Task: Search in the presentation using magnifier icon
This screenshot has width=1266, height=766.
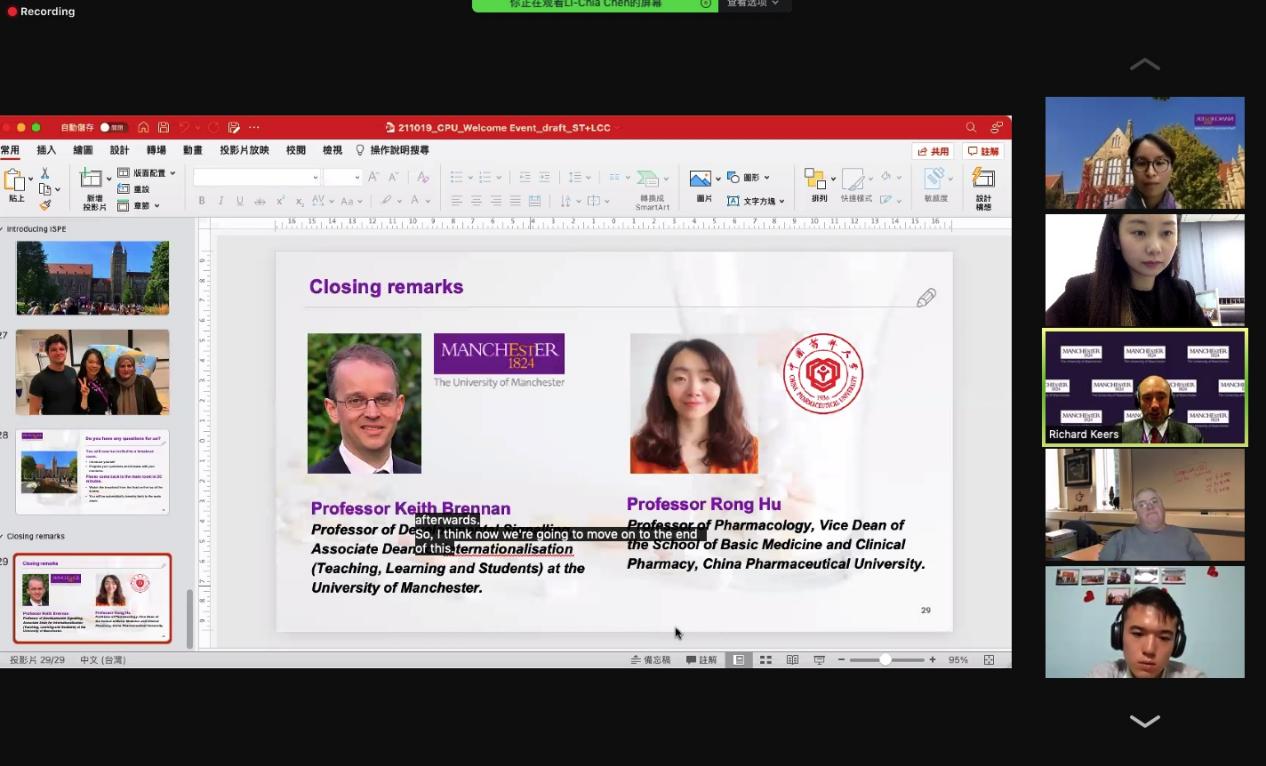Action: click(x=971, y=127)
